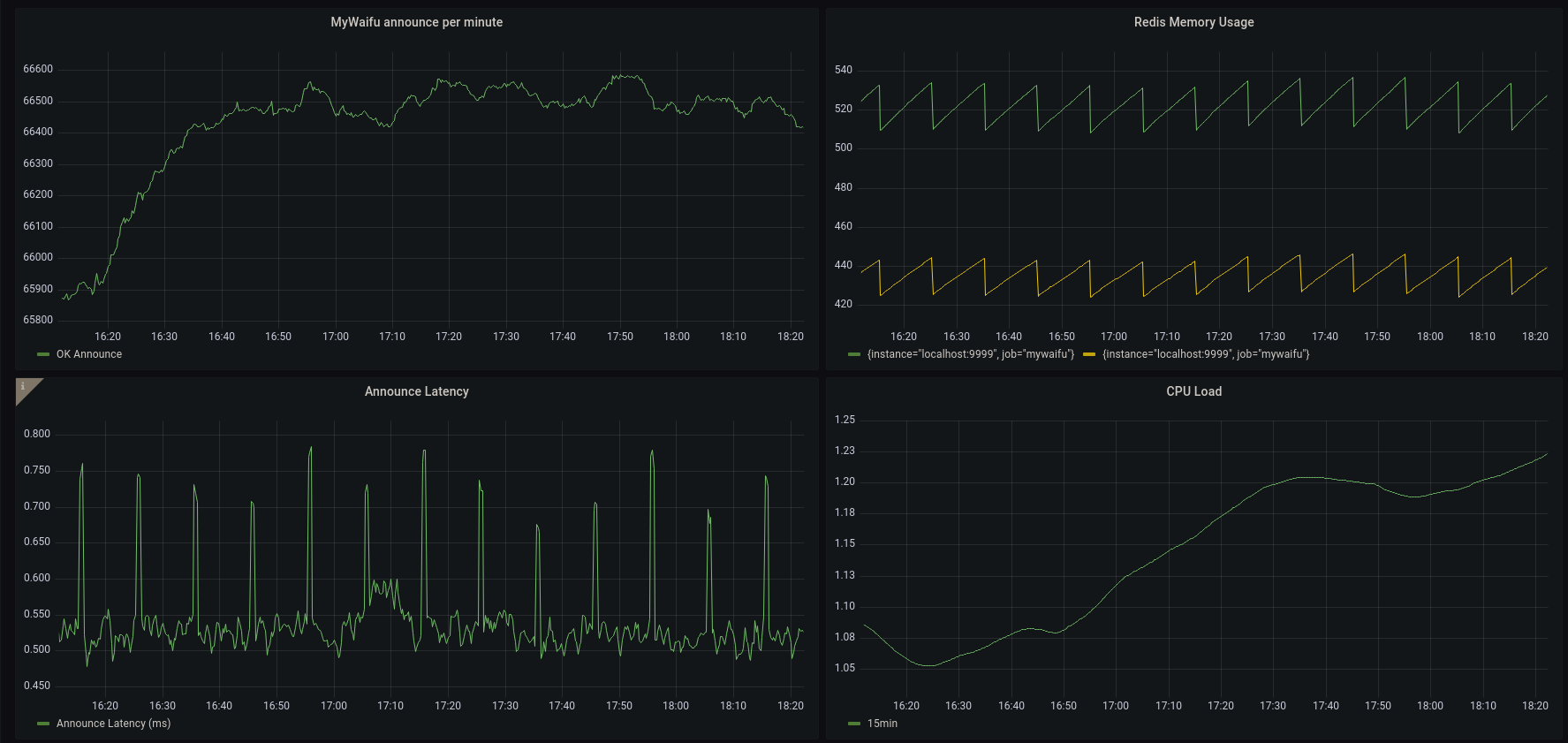Click the green swatch beside Announce Latency (ms)

(43, 724)
